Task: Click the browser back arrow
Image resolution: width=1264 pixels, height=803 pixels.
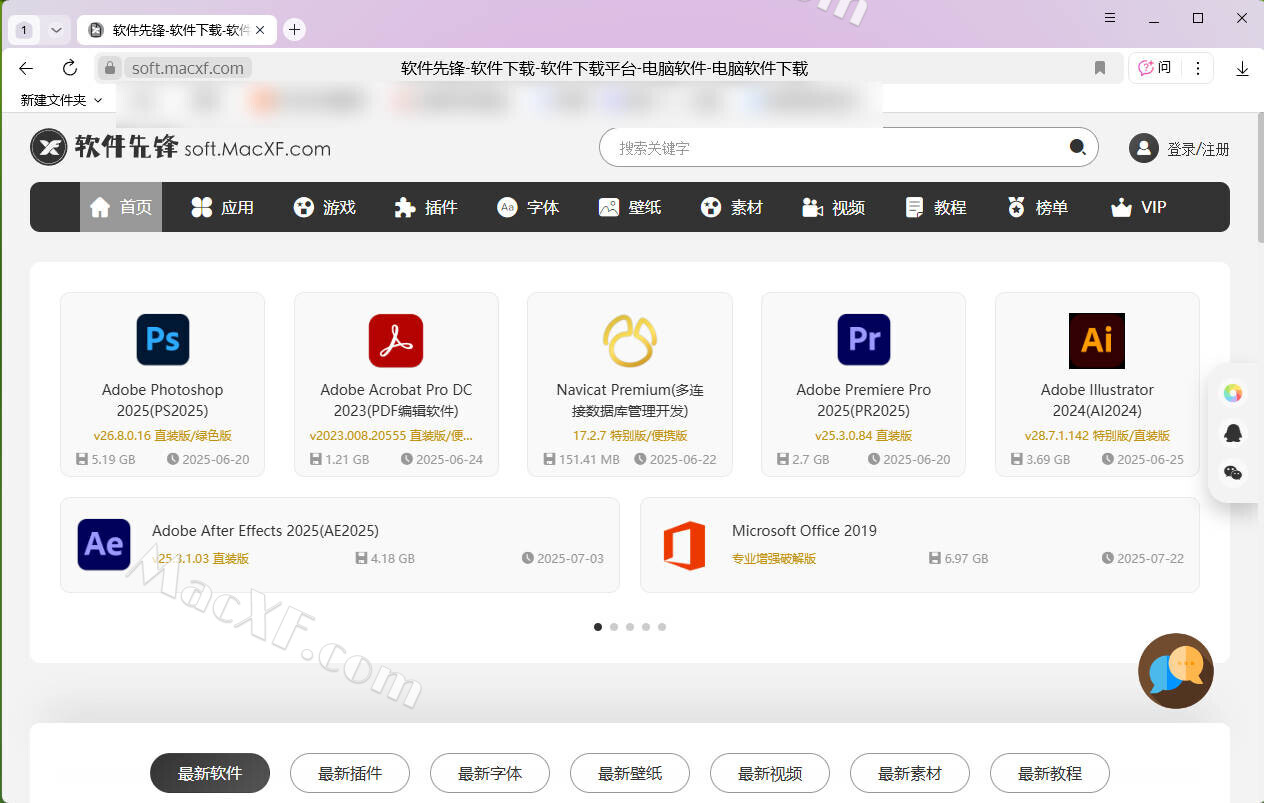Action: click(26, 68)
